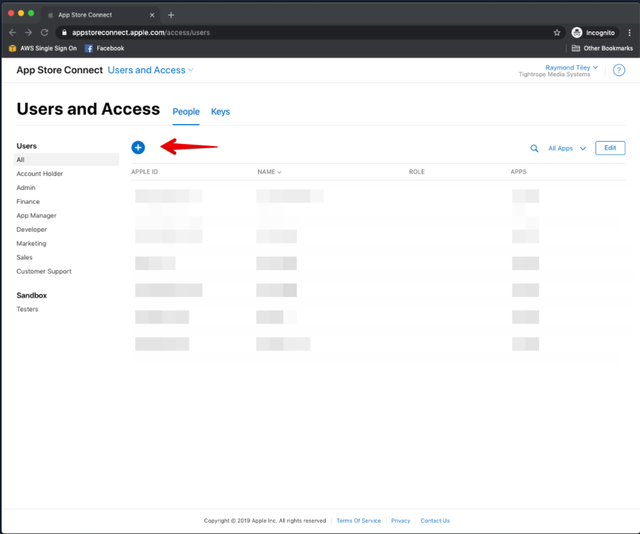The height and width of the screenshot is (534, 640).
Task: Sort the table by the NAME column
Action: click(269, 172)
